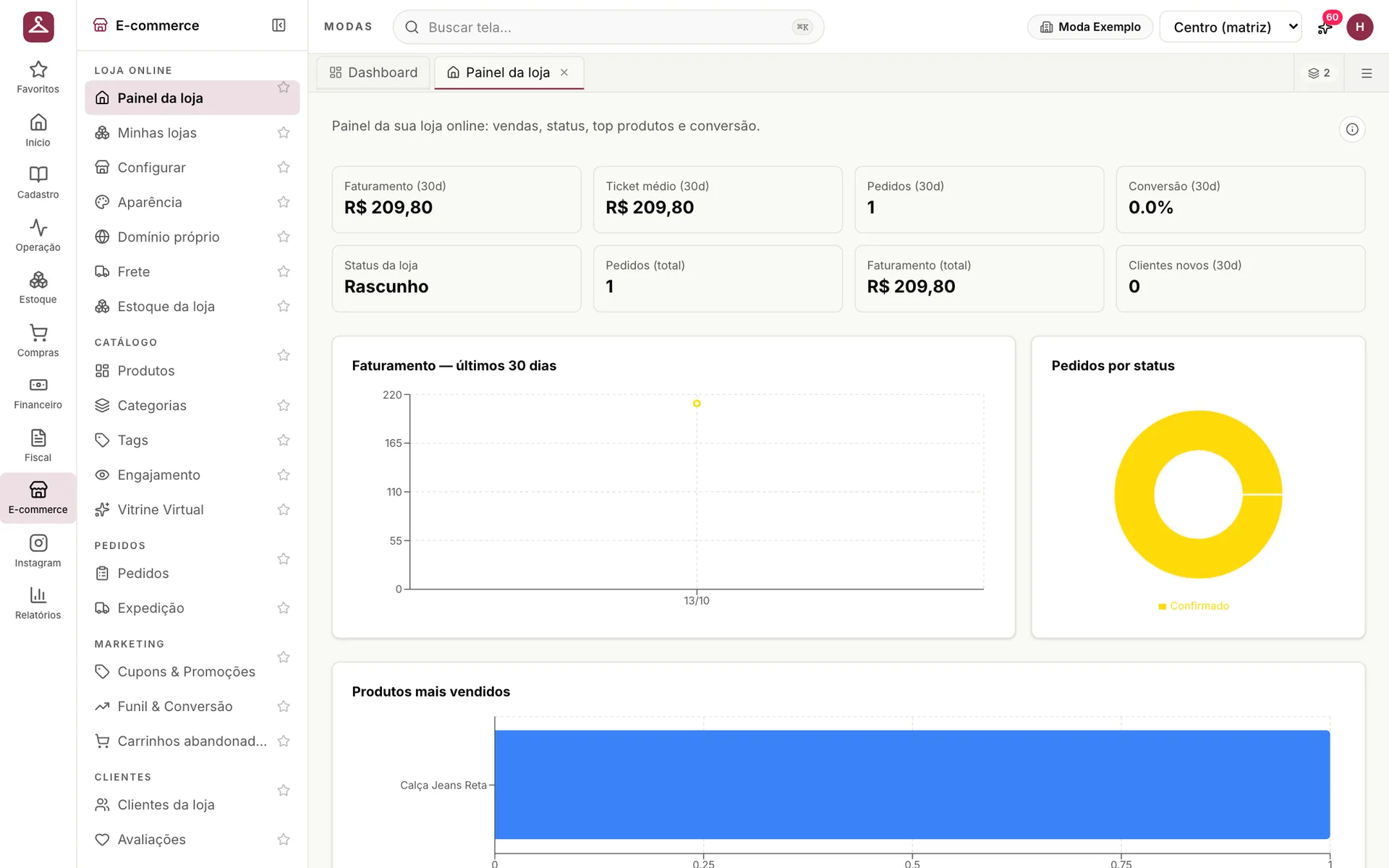Favorite Expedição with star

tap(284, 608)
